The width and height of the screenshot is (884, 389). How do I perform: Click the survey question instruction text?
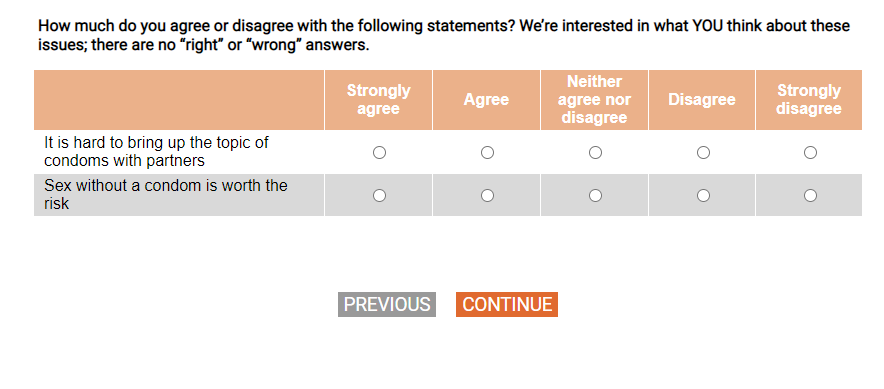(x=444, y=35)
